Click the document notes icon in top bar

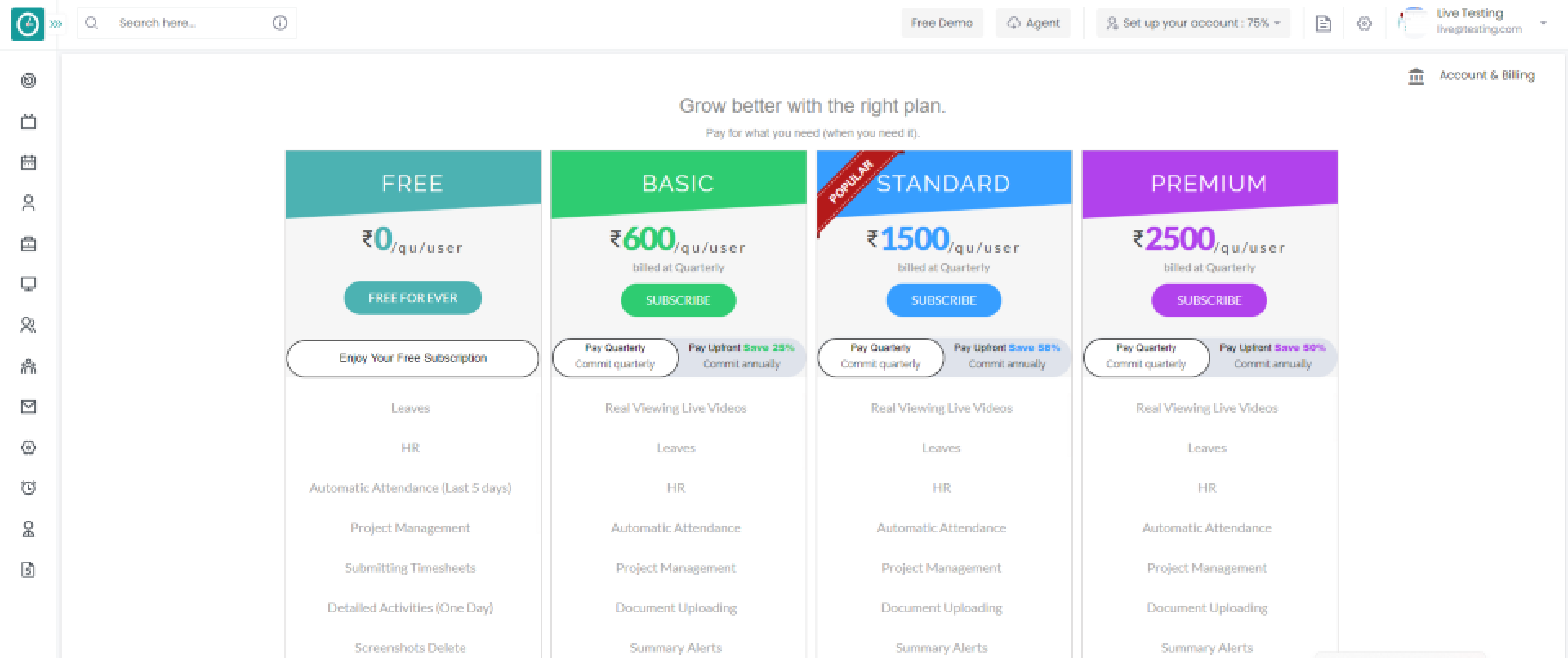click(1323, 24)
